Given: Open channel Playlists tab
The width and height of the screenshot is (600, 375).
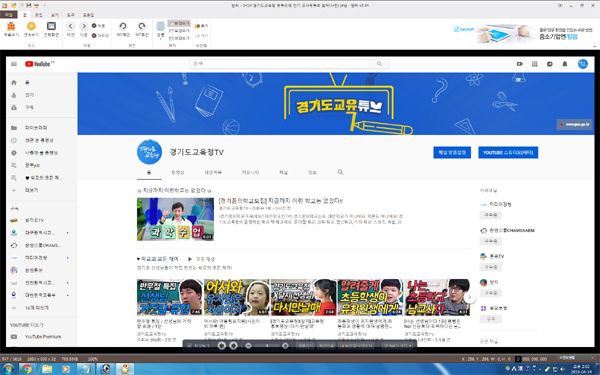Looking at the screenshot, I should 213,173.
